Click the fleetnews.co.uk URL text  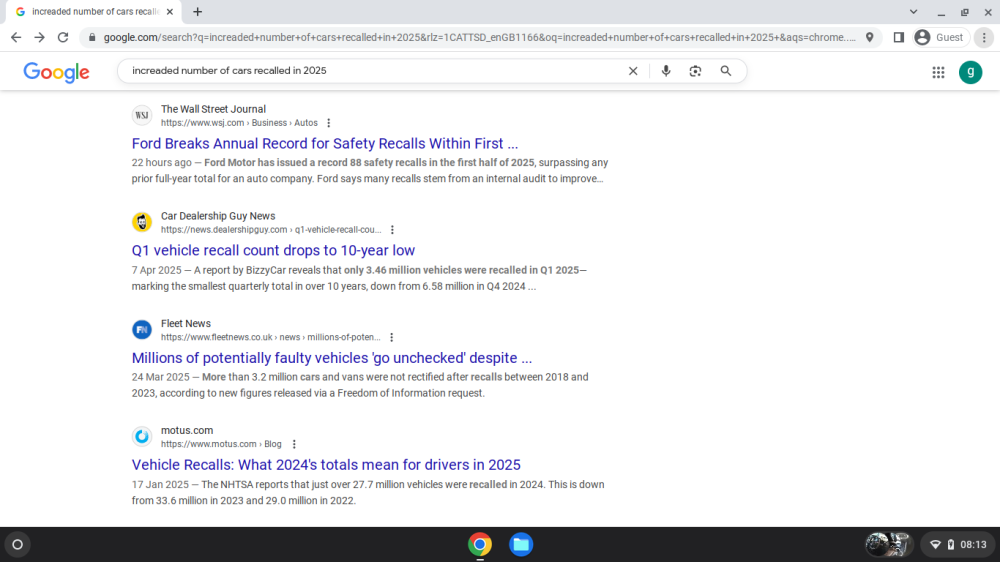click(270, 337)
